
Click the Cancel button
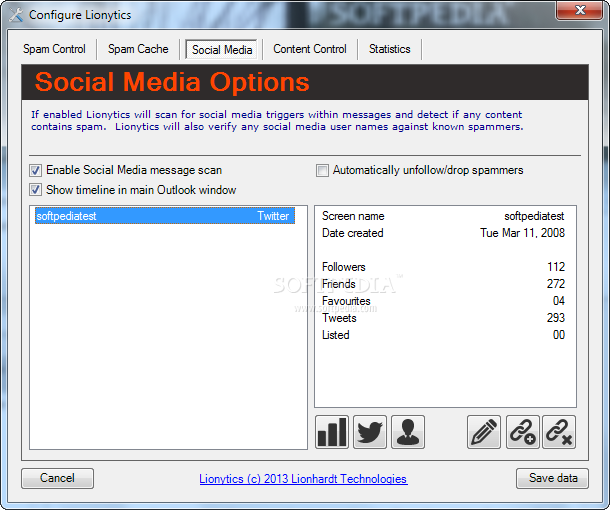click(x=57, y=478)
